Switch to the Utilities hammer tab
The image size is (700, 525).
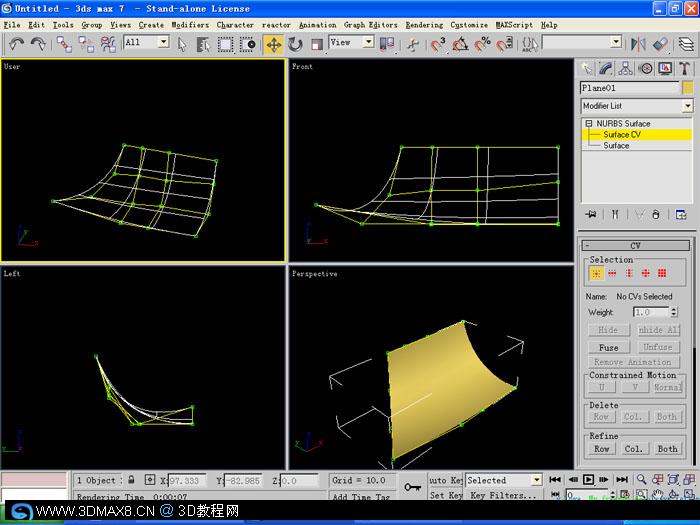tap(685, 68)
